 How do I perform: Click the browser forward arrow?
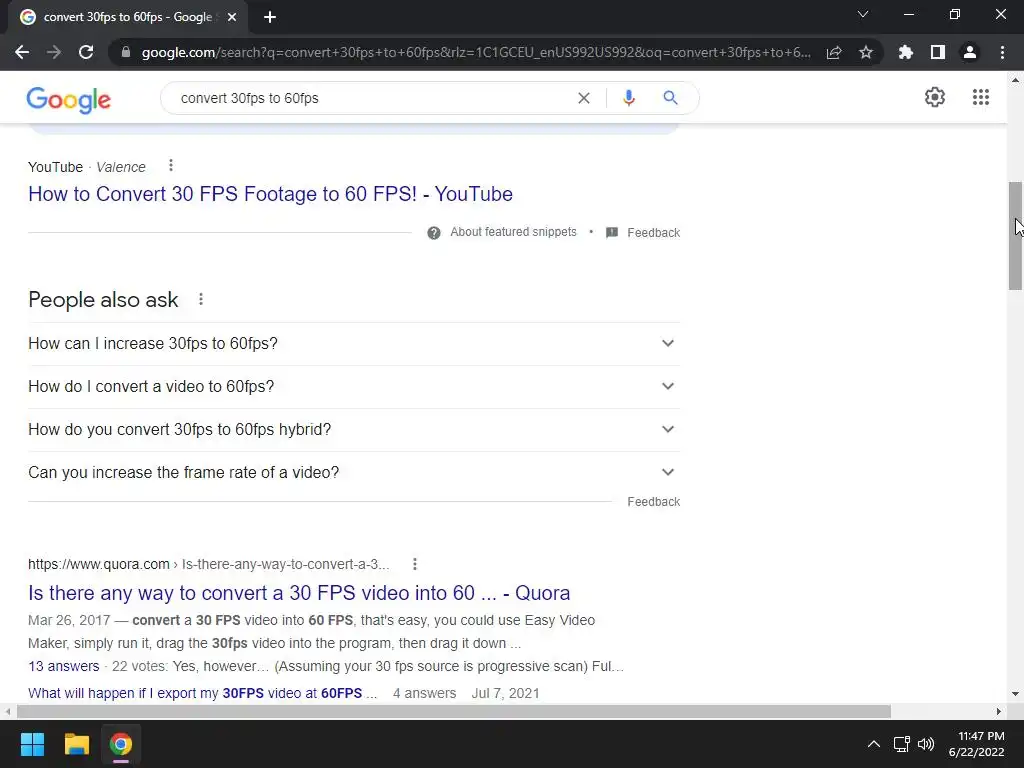pyautogui.click(x=54, y=52)
